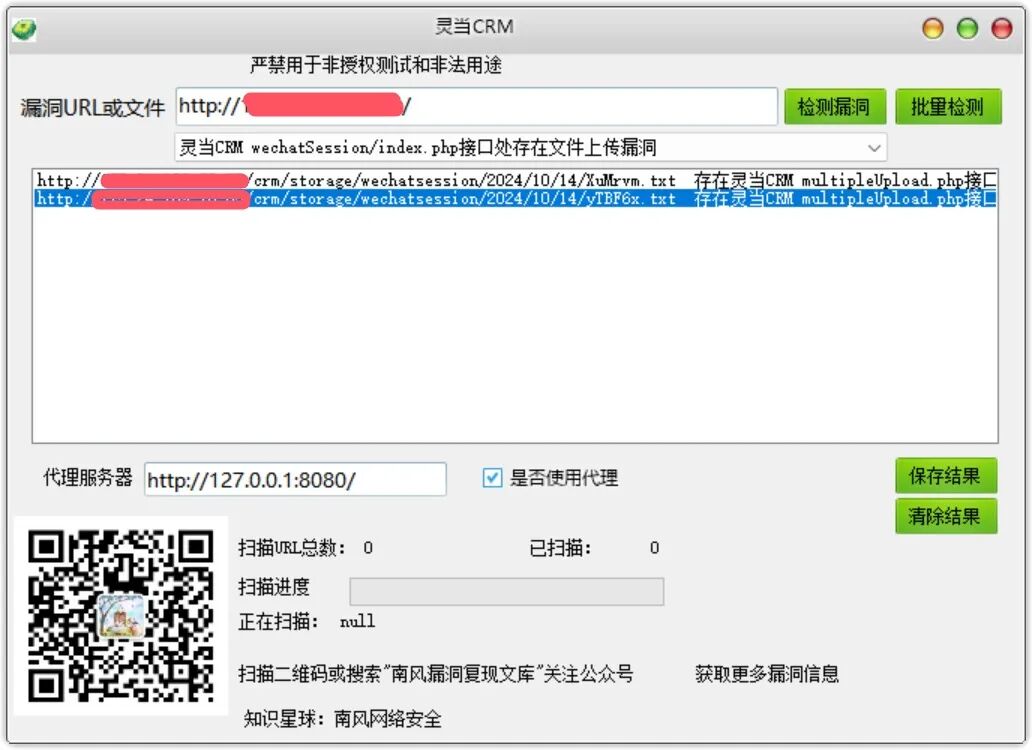
Task: Focus the 代理服务器 proxy input field
Action: click(x=296, y=480)
